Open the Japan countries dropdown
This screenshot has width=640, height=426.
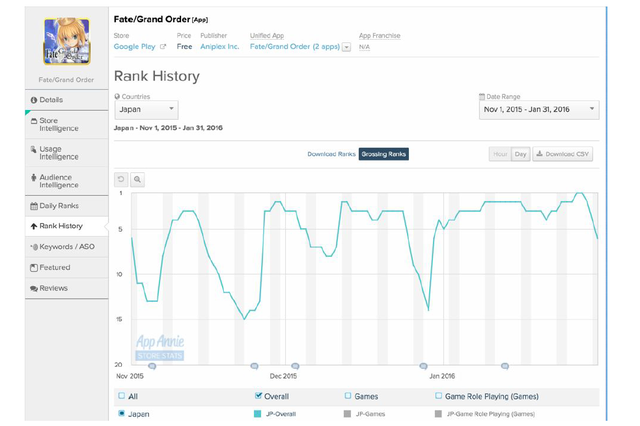pos(146,109)
